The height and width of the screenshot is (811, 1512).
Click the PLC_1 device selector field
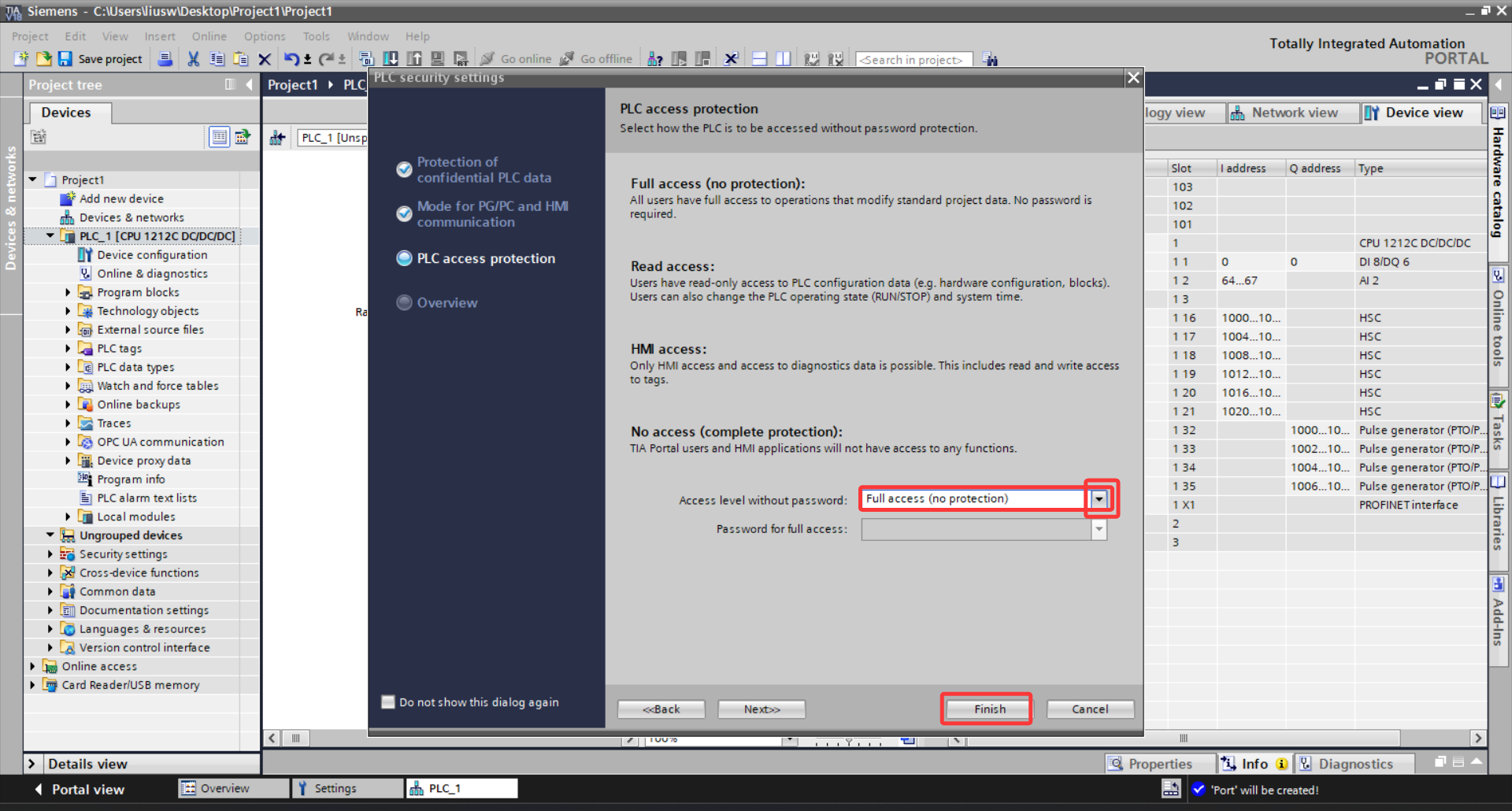332,138
